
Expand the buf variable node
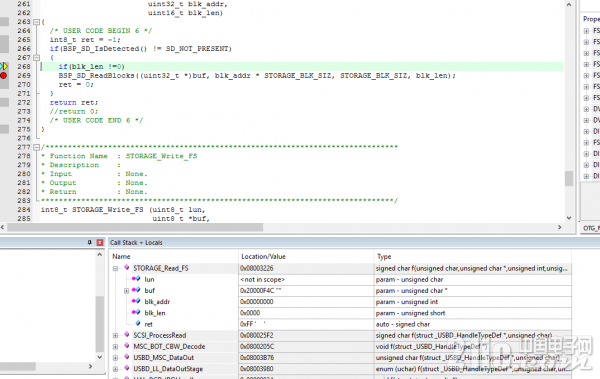126,291
